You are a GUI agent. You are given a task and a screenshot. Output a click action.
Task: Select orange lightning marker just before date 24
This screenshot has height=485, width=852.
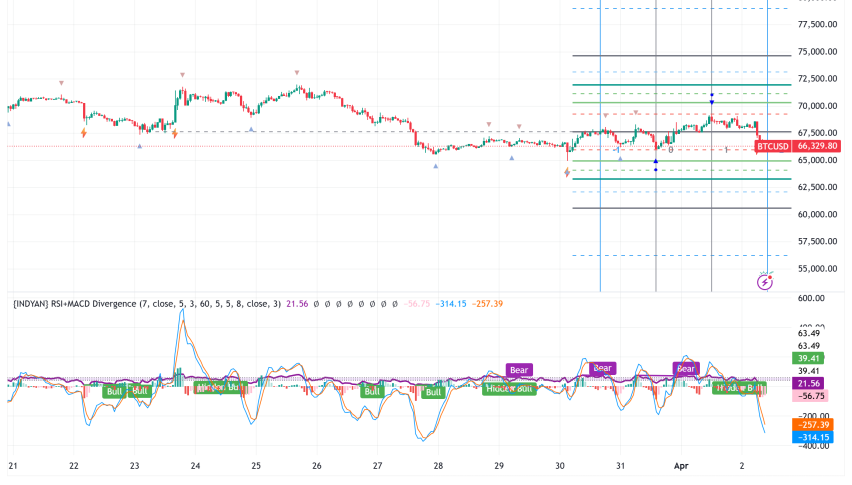point(175,131)
